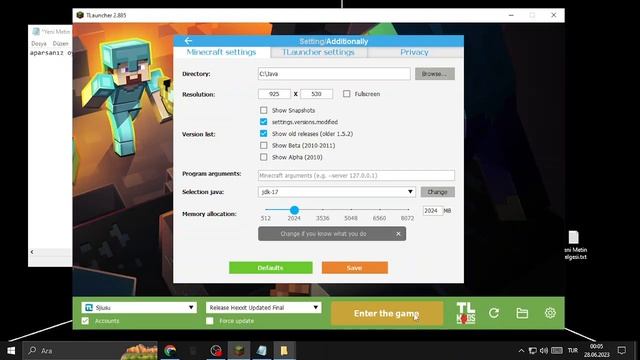Screen dimensions: 640x360
Task: Go back using the settings back arrow
Action: pyautogui.click(x=188, y=41)
